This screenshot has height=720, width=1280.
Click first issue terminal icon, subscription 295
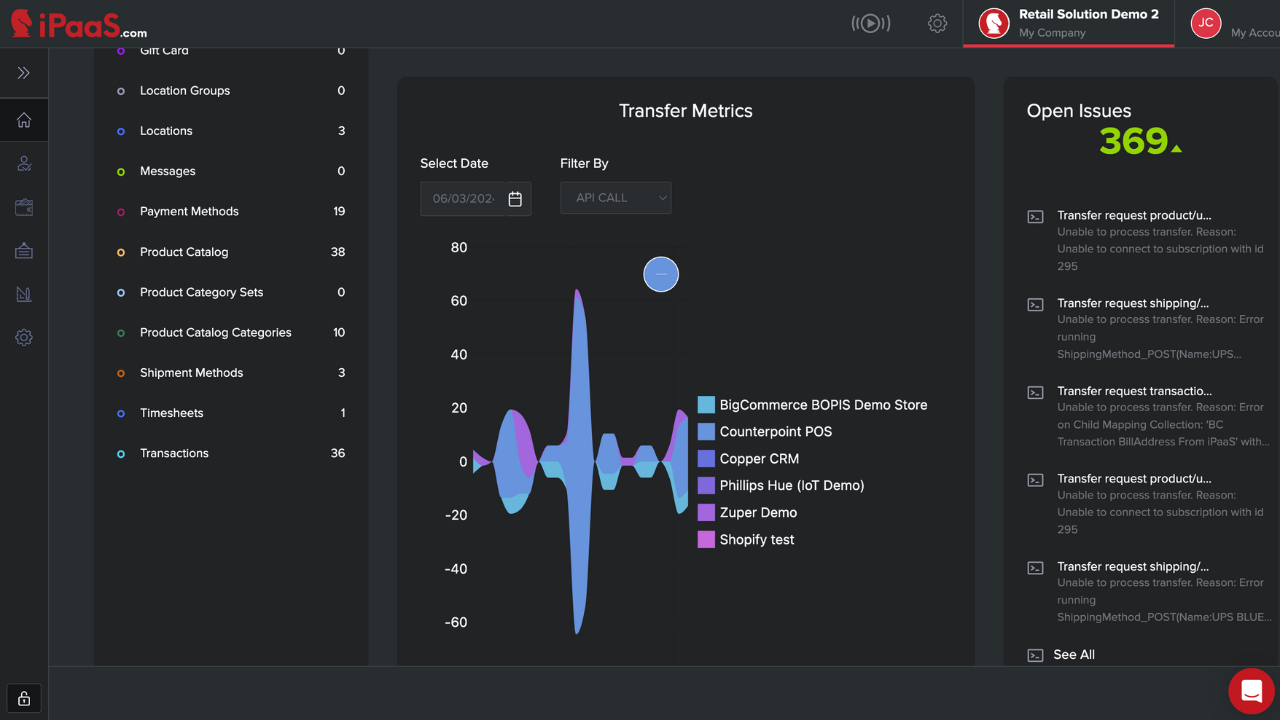(x=1036, y=216)
